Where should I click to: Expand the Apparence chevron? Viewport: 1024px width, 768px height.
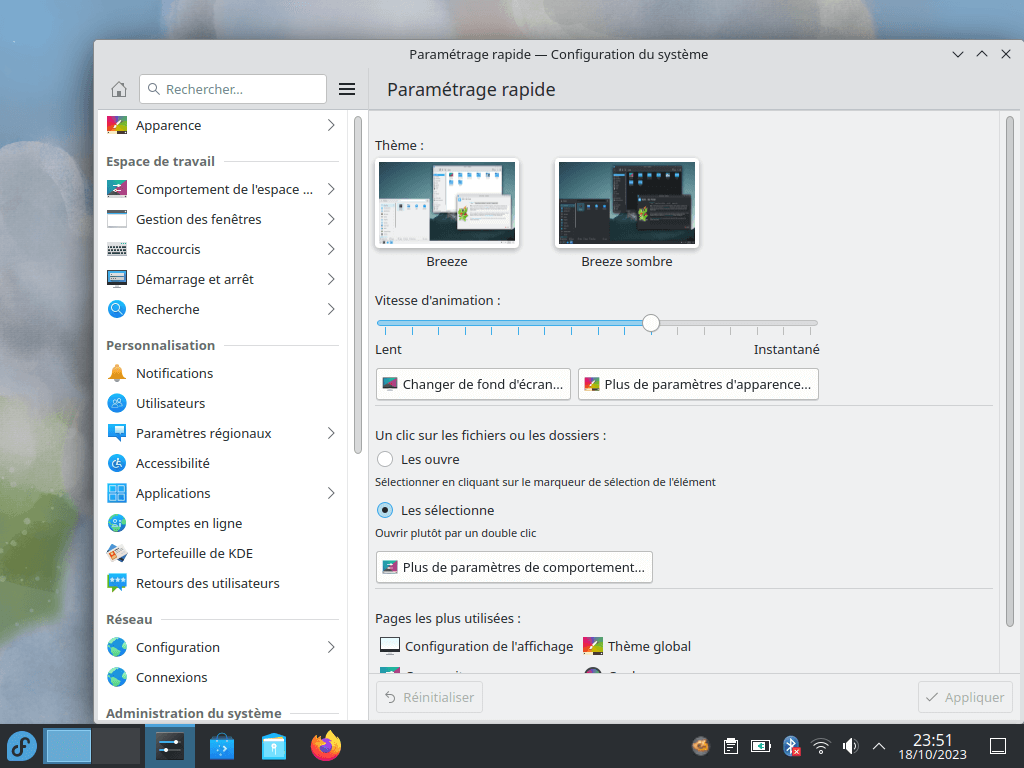[331, 125]
